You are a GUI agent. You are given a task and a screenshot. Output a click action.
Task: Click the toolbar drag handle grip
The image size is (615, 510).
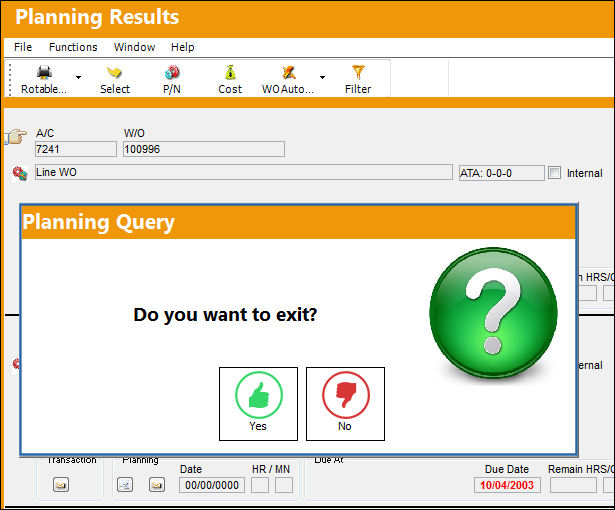10,78
